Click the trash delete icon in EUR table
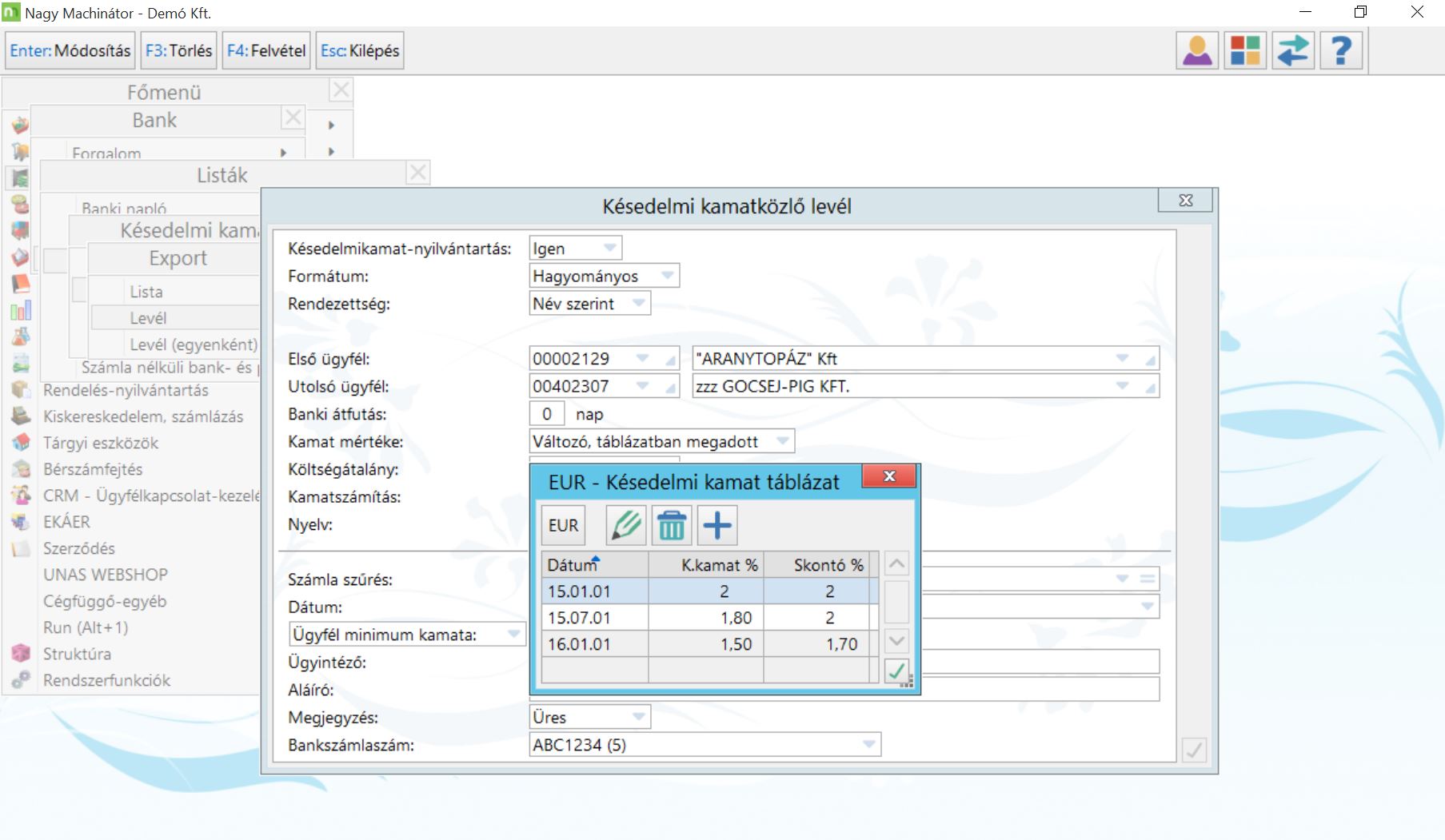 point(672,526)
